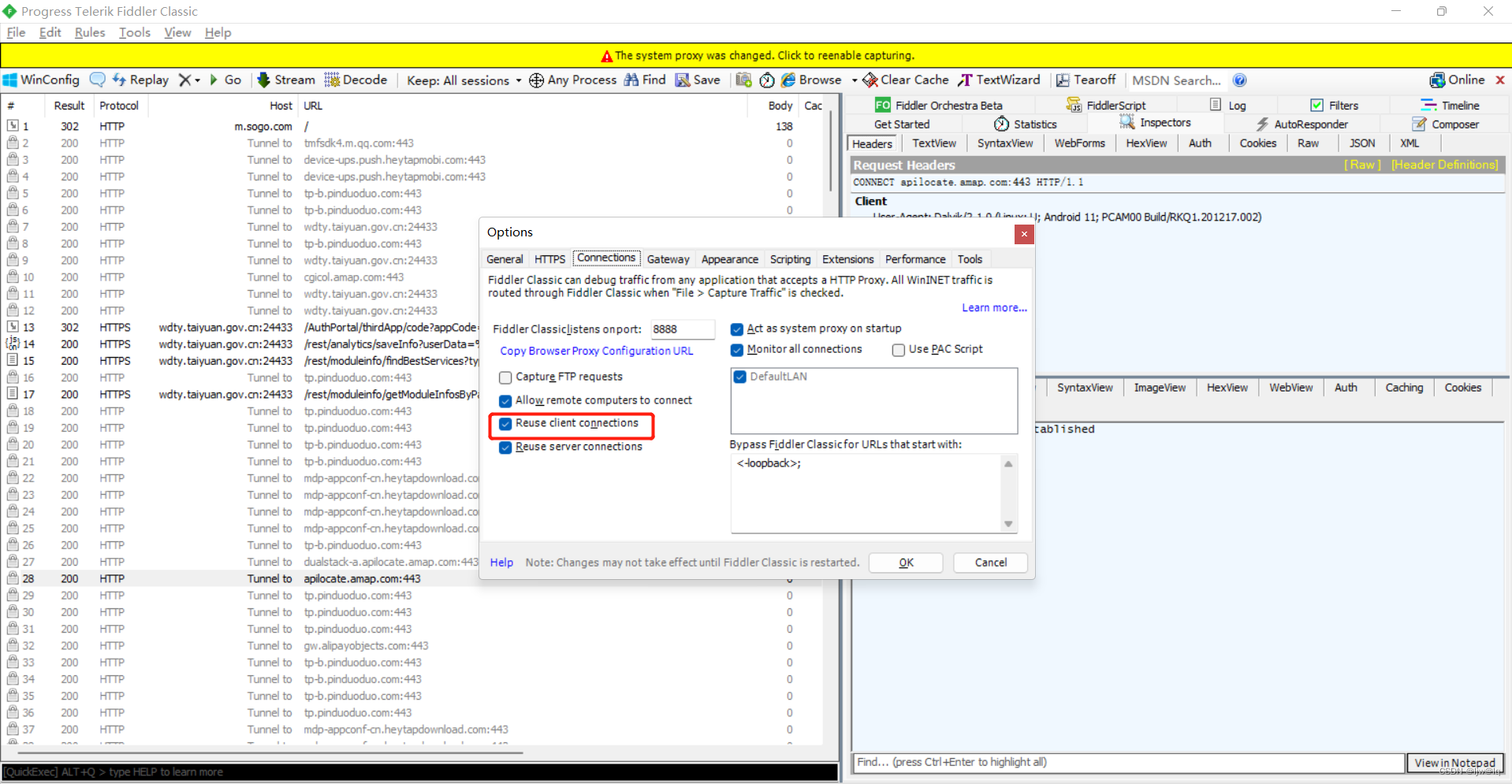Open the Keep: All sessions dropdown
This screenshot has height=784, width=1512.
[x=464, y=80]
